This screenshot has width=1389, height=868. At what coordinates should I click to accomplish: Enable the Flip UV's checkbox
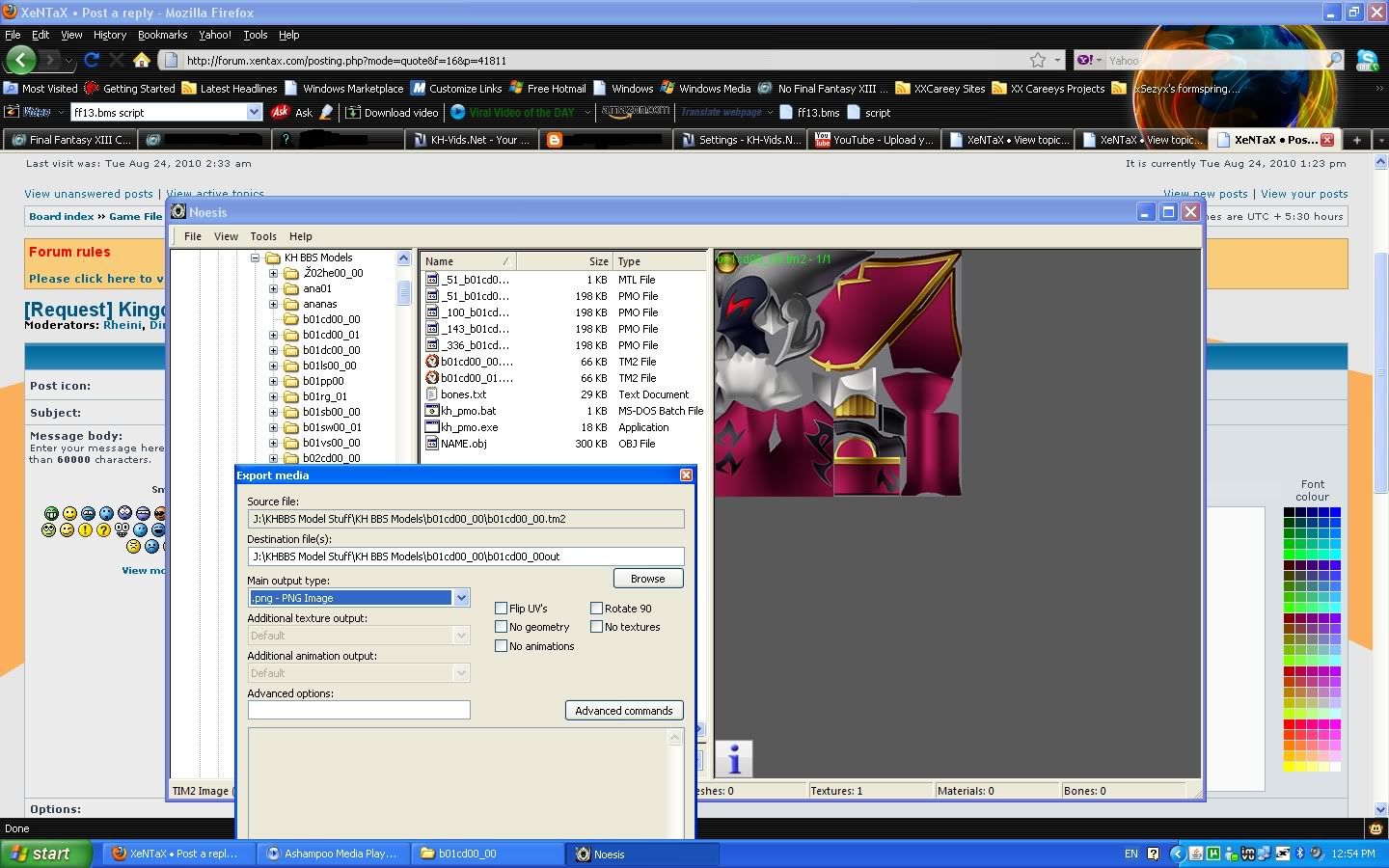pyautogui.click(x=501, y=609)
